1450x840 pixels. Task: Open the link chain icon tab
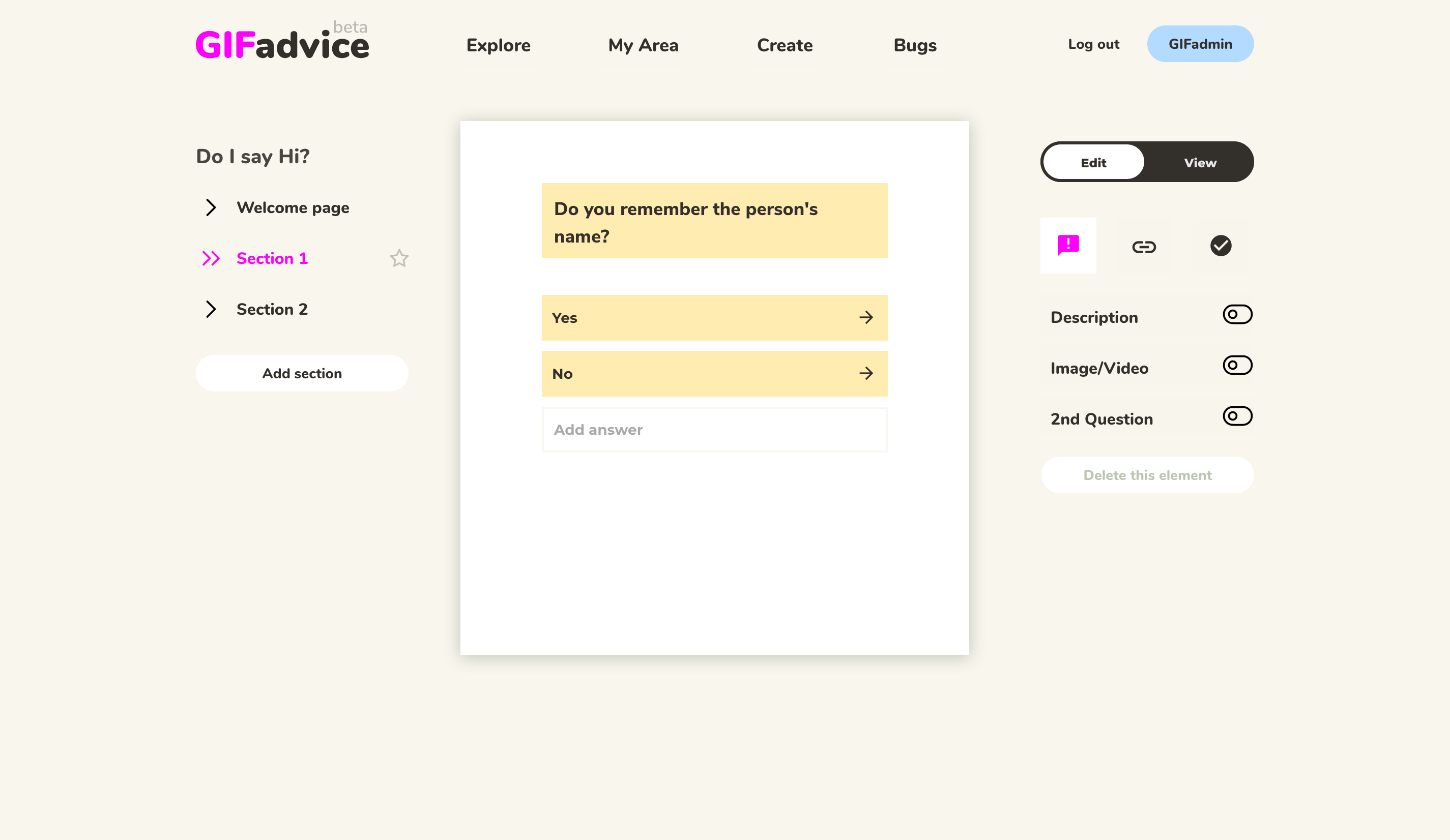pos(1144,247)
